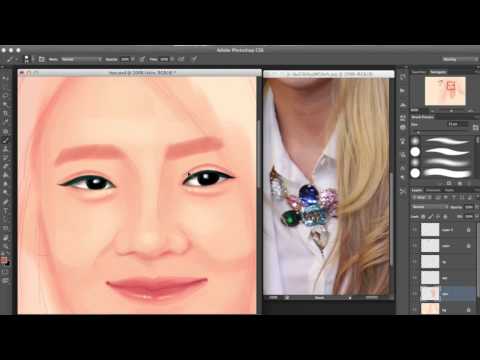Select the Eraser tool
Viewport: 480px width, 360px height.
[5, 166]
